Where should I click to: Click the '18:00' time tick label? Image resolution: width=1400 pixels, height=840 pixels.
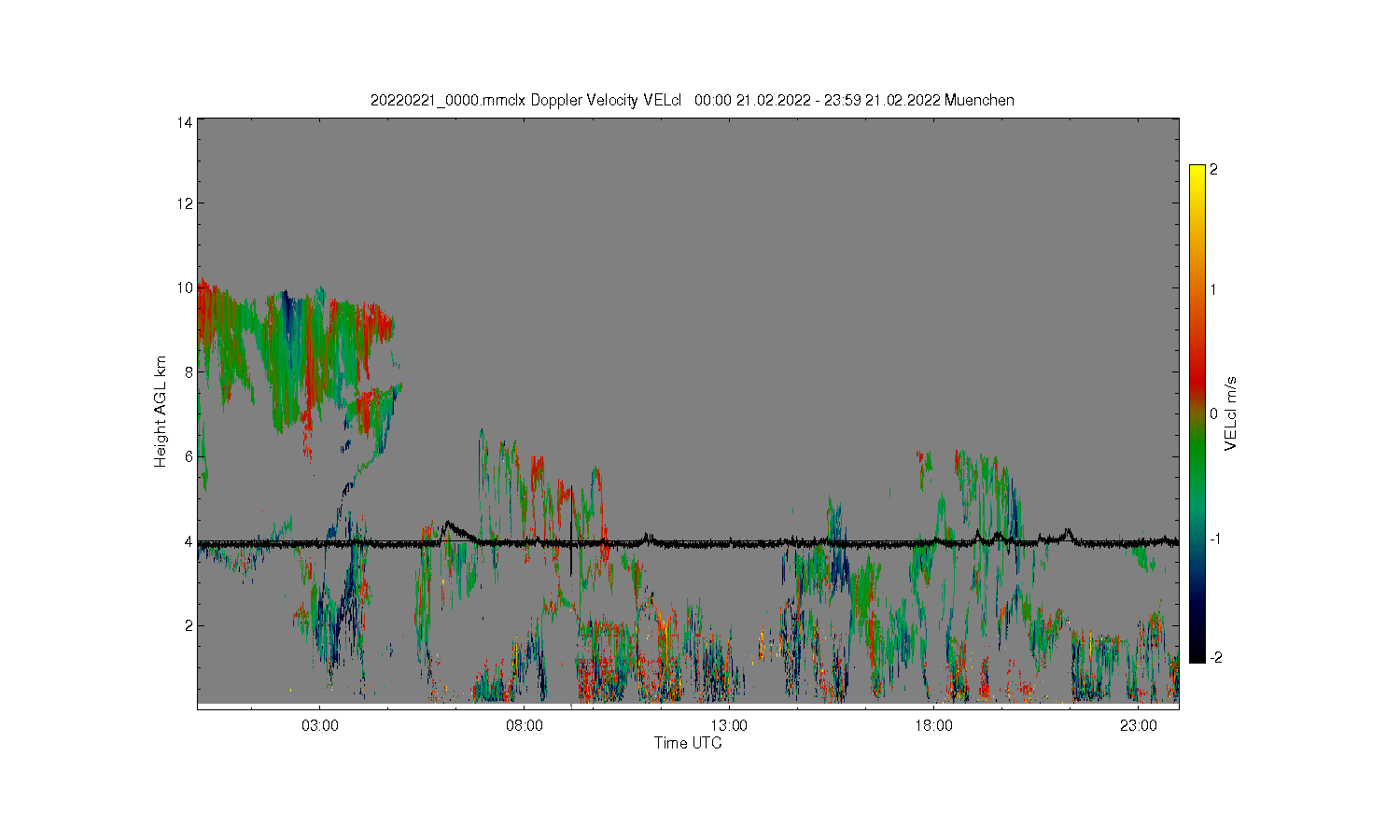click(x=933, y=725)
